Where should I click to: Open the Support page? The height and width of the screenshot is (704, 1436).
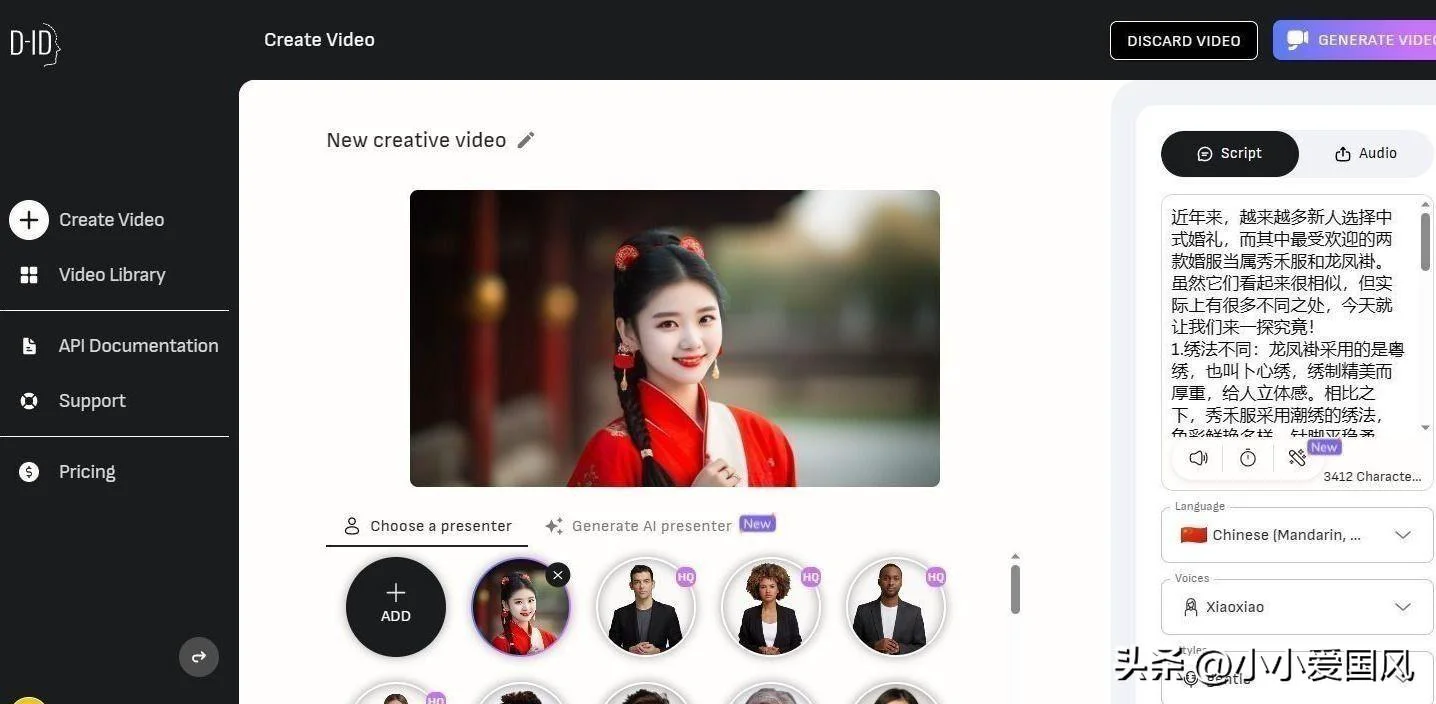(92, 401)
